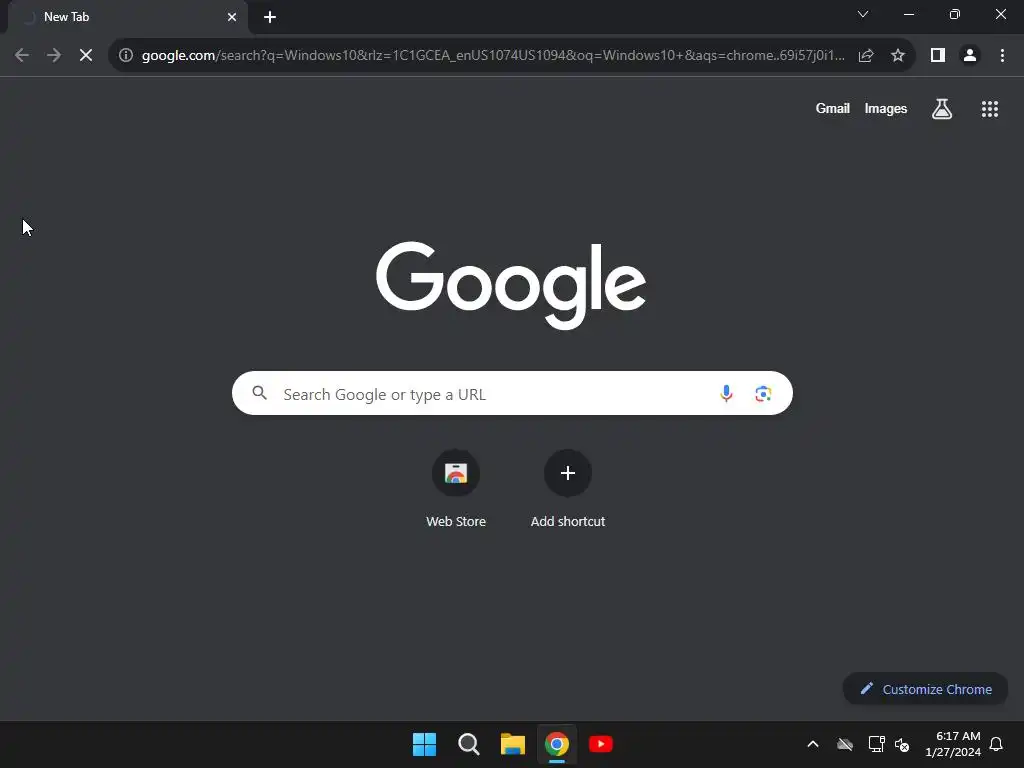Open the notifications bell icon
This screenshot has height=768, width=1024.
[996, 744]
